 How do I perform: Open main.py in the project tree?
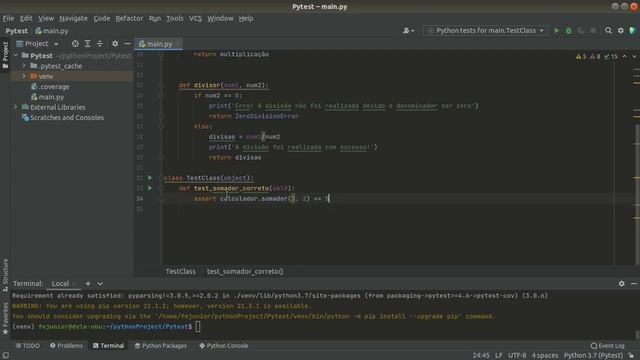(47, 97)
